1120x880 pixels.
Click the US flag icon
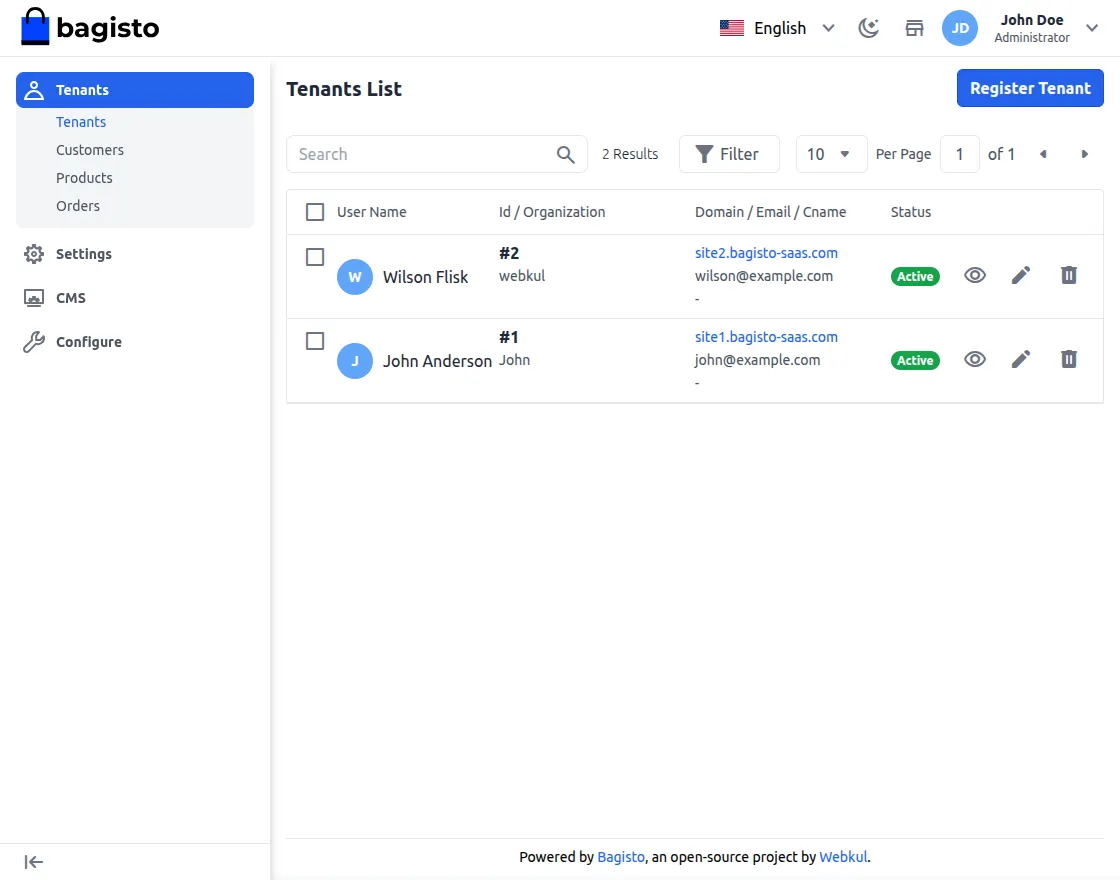coord(731,28)
